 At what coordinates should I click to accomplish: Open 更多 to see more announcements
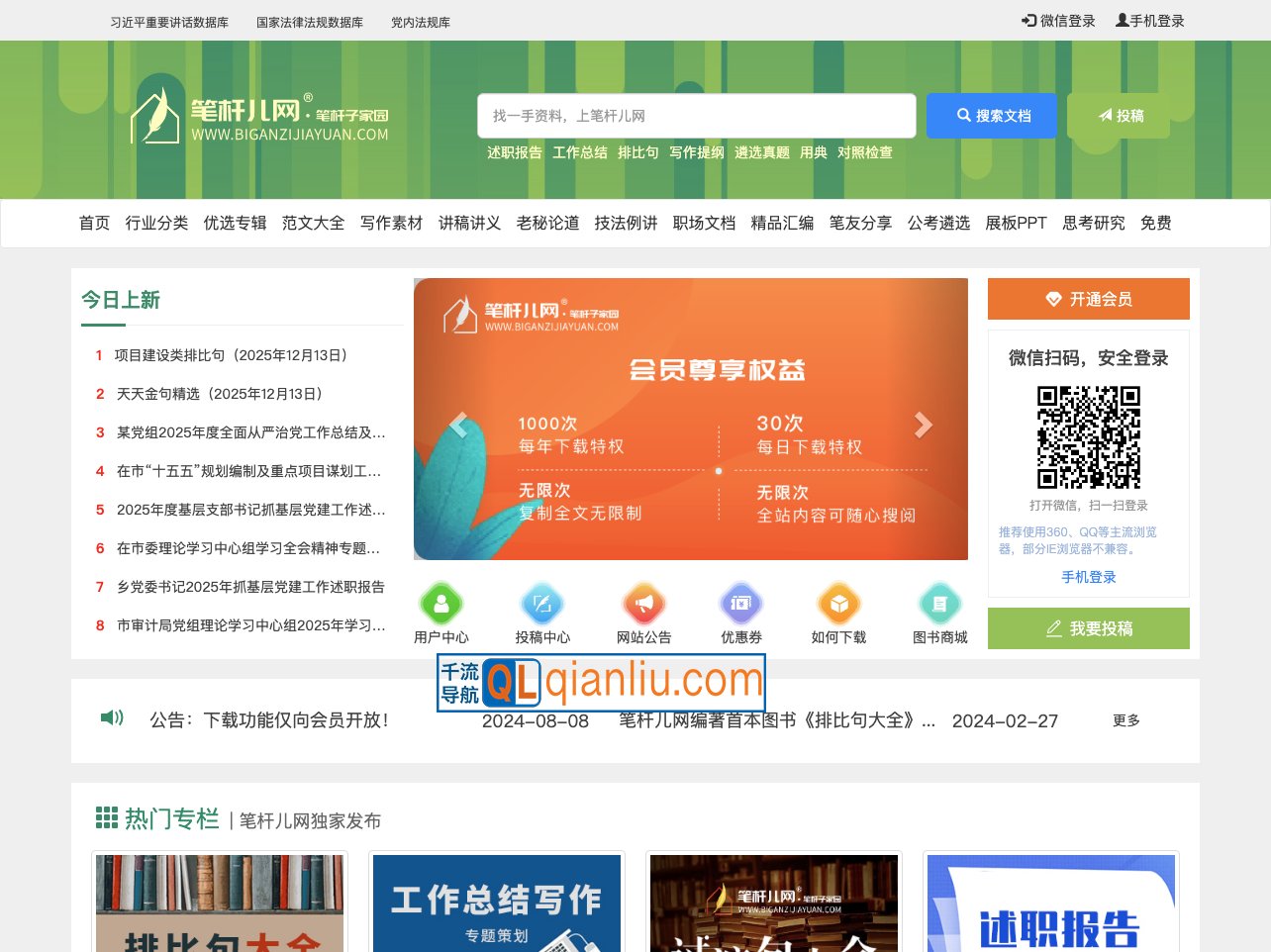point(1124,721)
